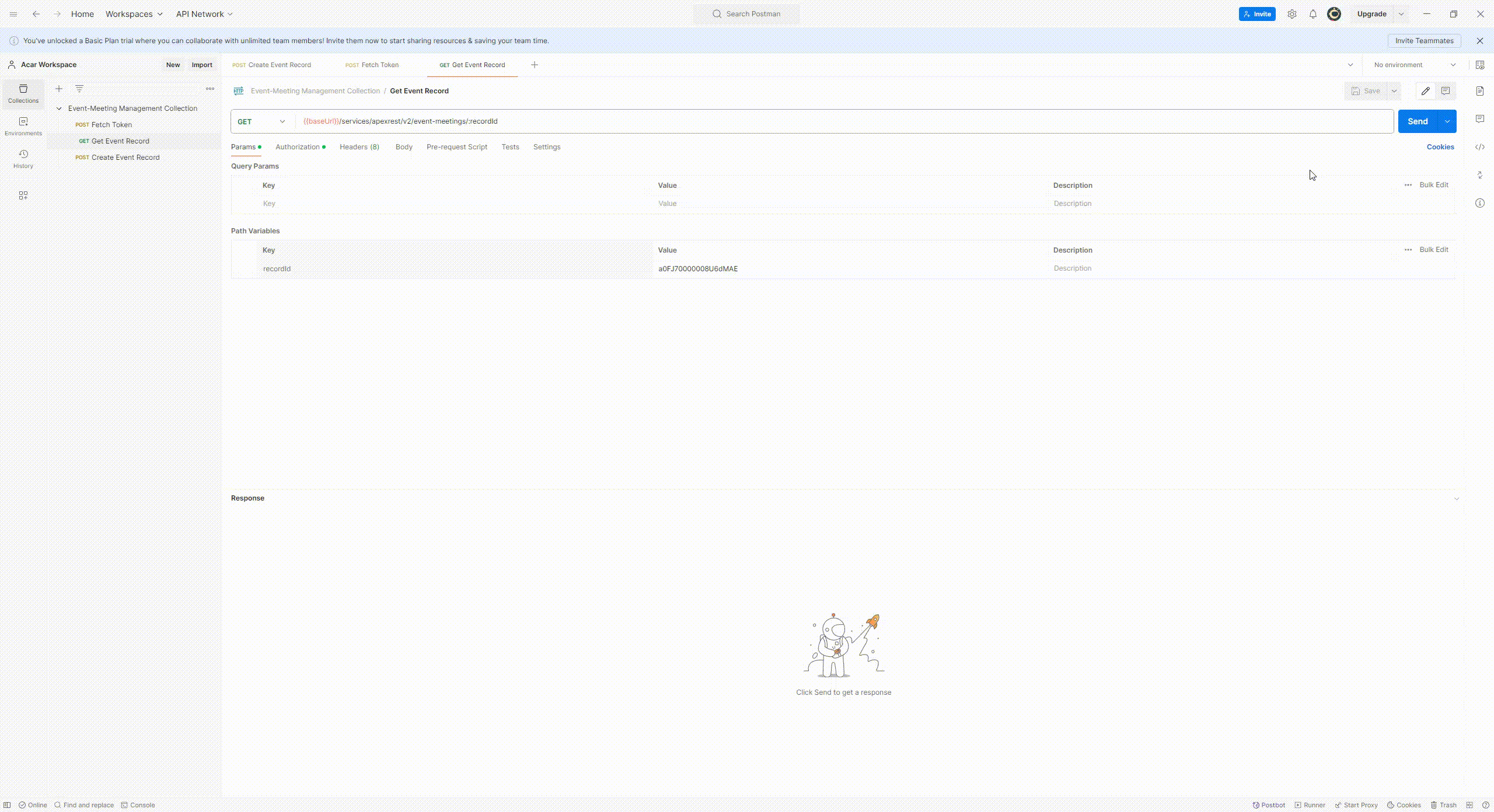Expand the Send button dropdown arrow
This screenshot has height=812, width=1494.
(1447, 121)
